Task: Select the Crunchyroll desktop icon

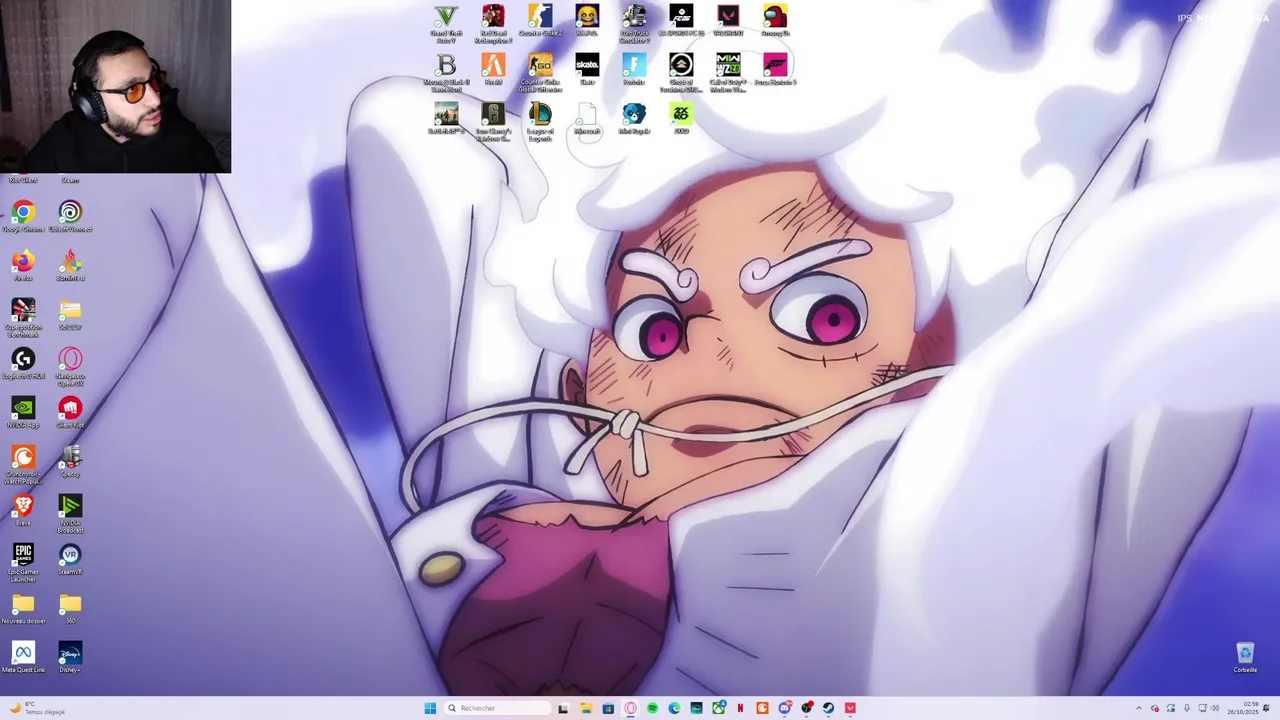Action: [23, 464]
